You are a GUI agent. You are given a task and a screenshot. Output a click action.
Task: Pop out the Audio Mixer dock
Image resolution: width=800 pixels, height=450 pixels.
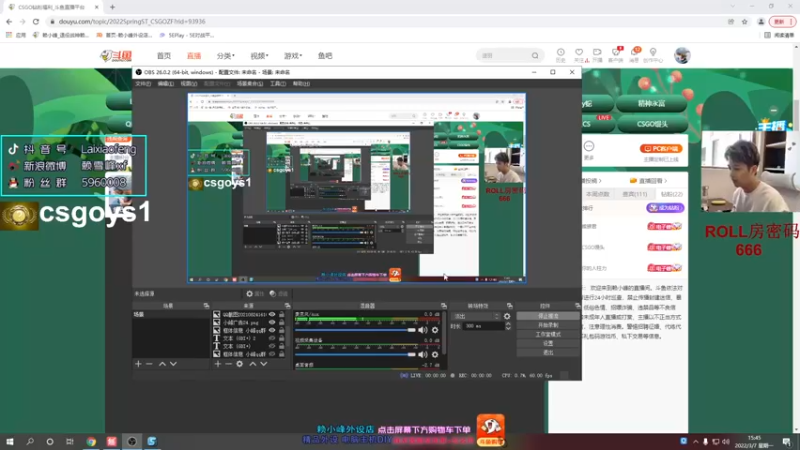443,306
